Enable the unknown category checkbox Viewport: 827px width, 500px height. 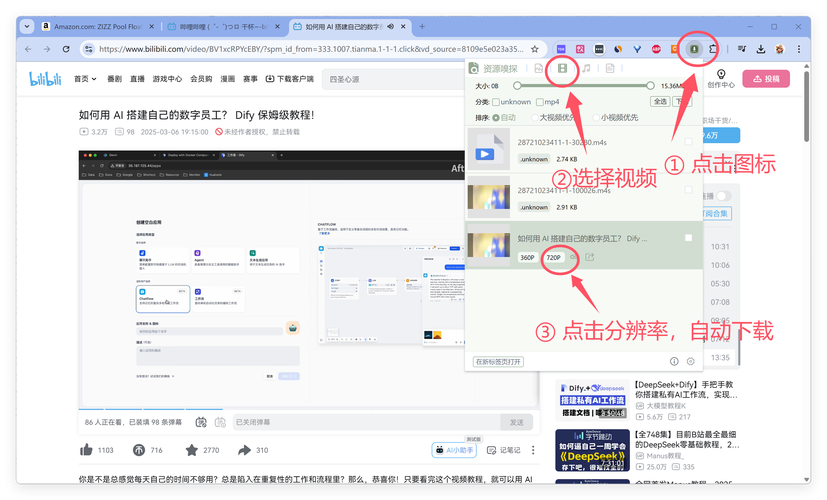coord(496,102)
